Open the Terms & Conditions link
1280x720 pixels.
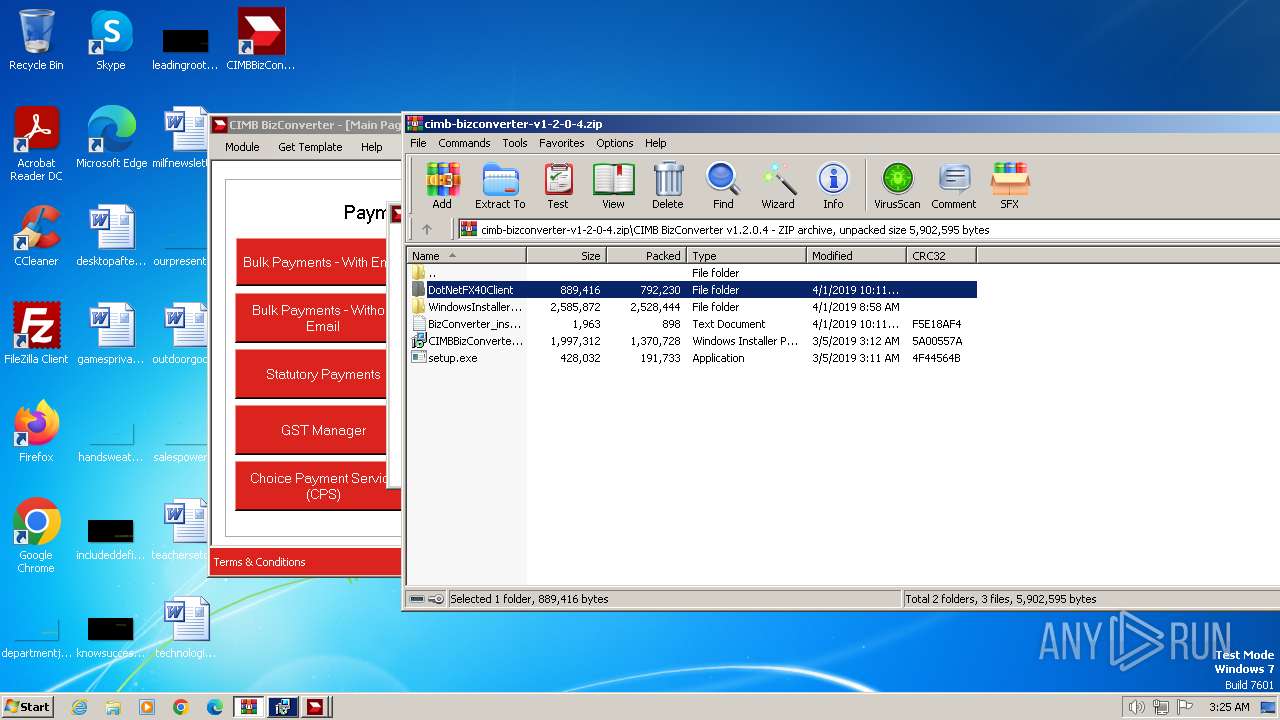click(x=259, y=562)
